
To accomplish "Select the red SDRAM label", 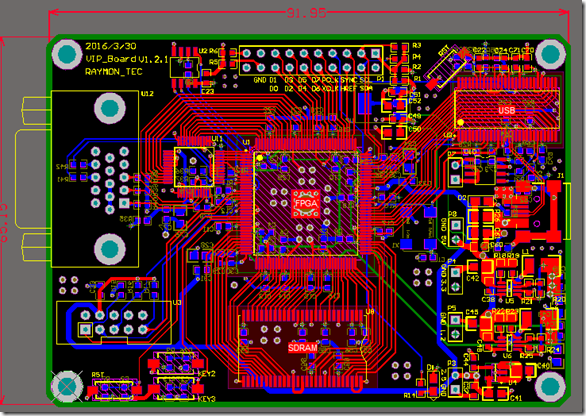I will (x=303, y=348).
